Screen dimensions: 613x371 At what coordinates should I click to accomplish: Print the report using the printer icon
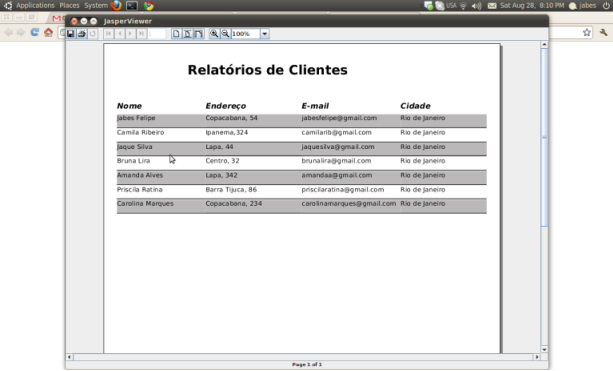(82, 34)
